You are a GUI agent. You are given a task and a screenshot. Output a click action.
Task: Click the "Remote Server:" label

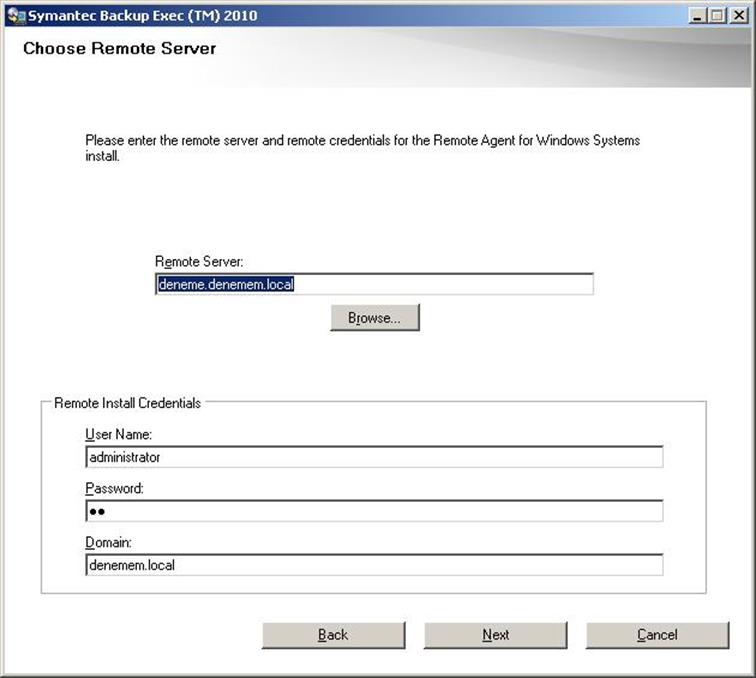coord(199,262)
